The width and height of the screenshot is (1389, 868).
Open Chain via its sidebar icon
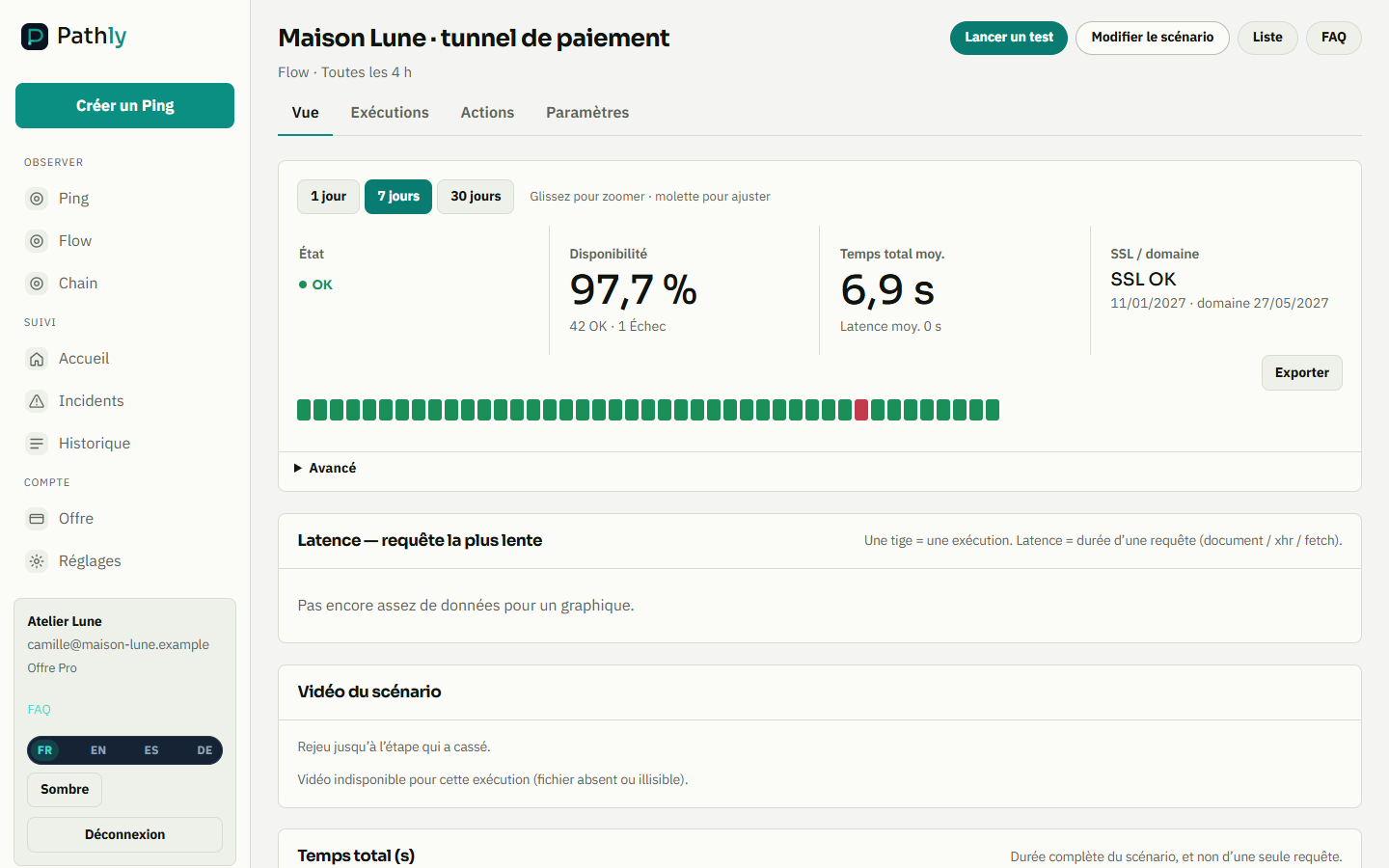pos(37,284)
